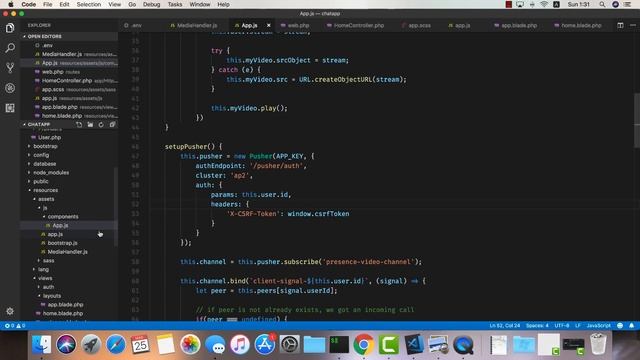The image size is (640, 360).
Task: Open the File menu
Action: 48,4
